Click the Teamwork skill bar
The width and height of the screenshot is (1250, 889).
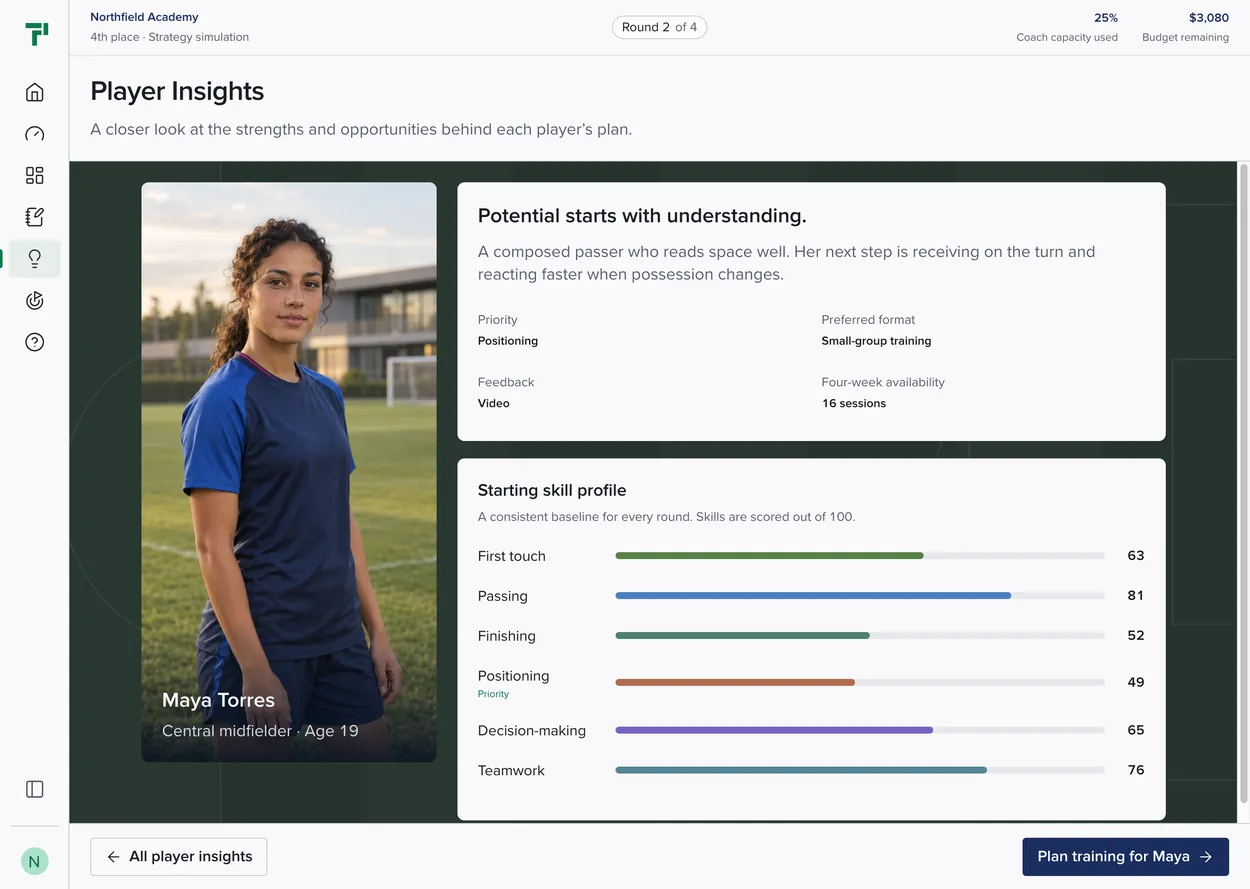coord(860,770)
